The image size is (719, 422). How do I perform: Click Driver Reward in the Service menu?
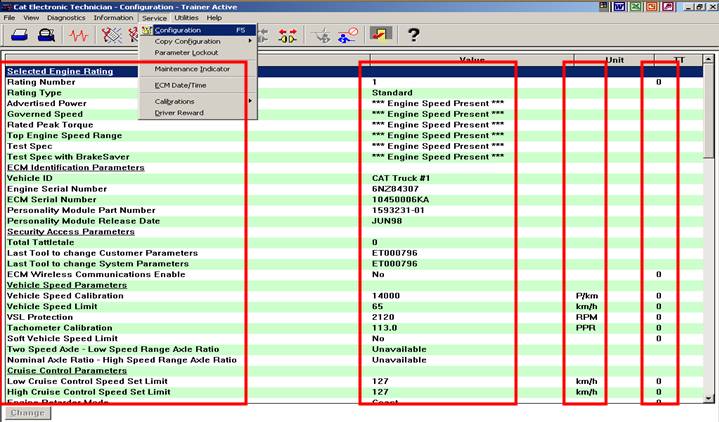178,112
